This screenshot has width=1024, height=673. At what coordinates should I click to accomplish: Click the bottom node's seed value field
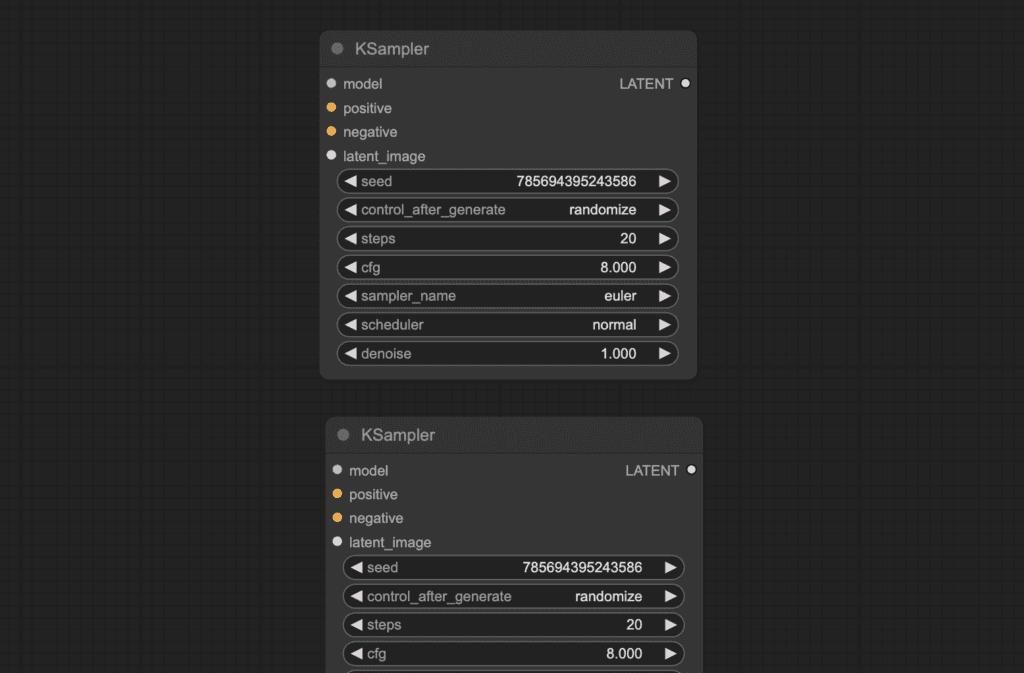click(x=514, y=568)
